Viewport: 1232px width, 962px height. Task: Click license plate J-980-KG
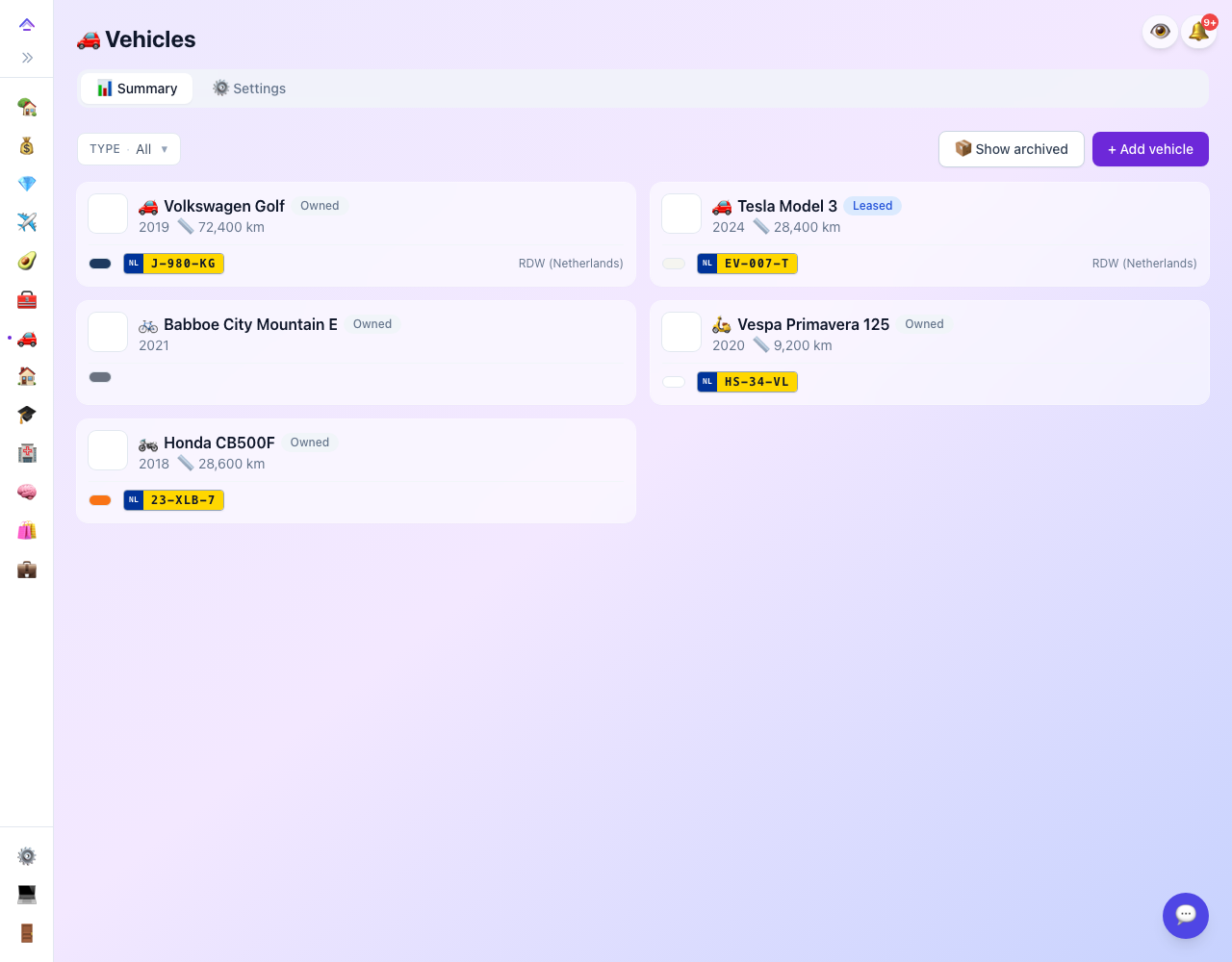[x=173, y=264]
